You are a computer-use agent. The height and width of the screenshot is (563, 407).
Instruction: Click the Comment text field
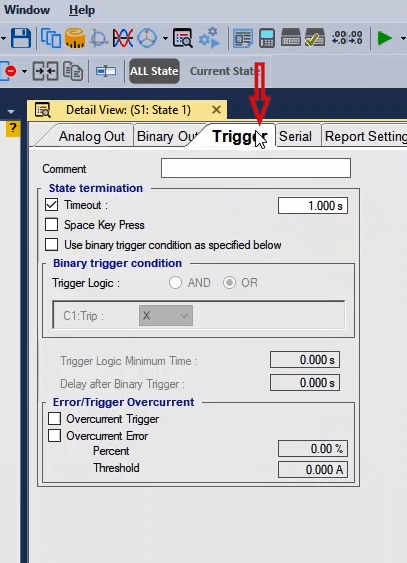tap(256, 168)
